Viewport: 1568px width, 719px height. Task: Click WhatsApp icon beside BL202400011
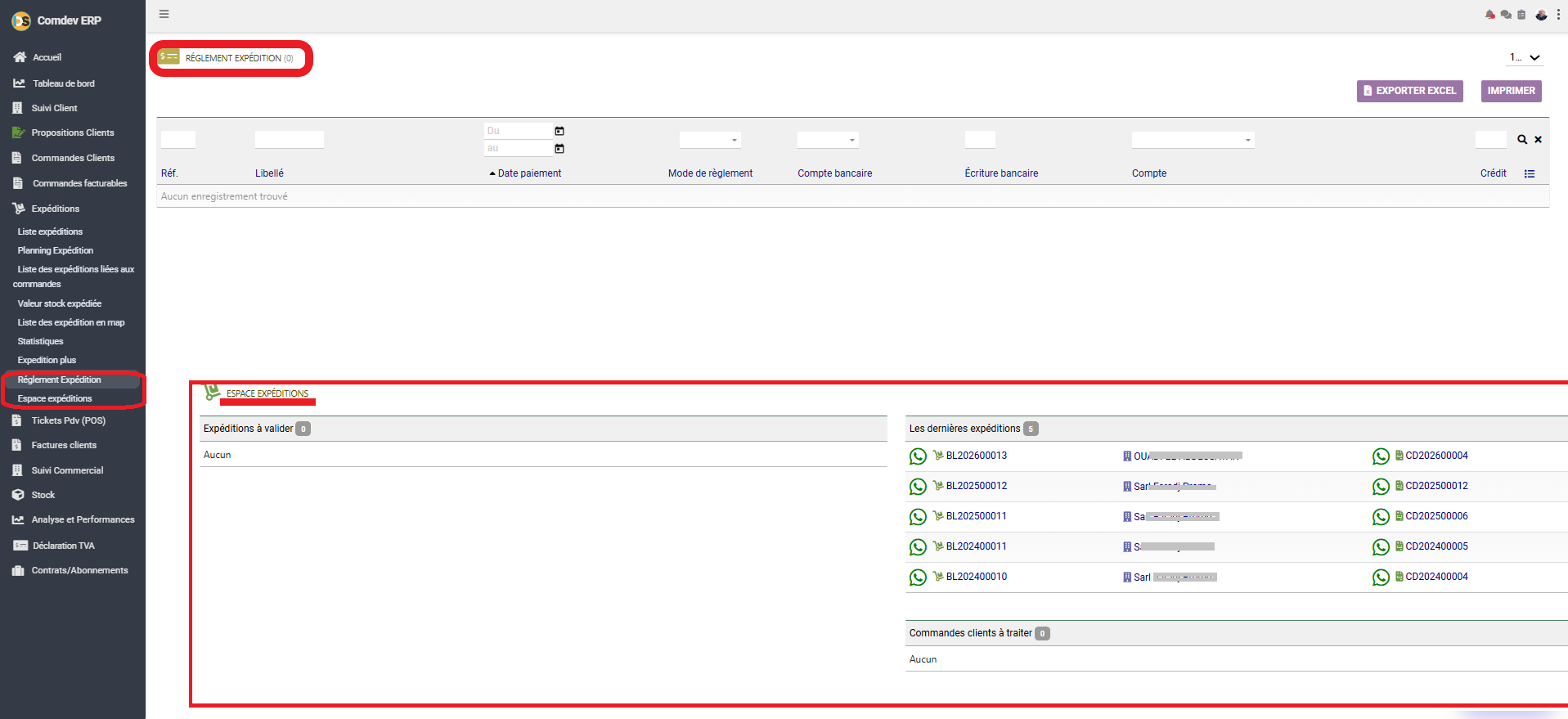click(x=918, y=547)
